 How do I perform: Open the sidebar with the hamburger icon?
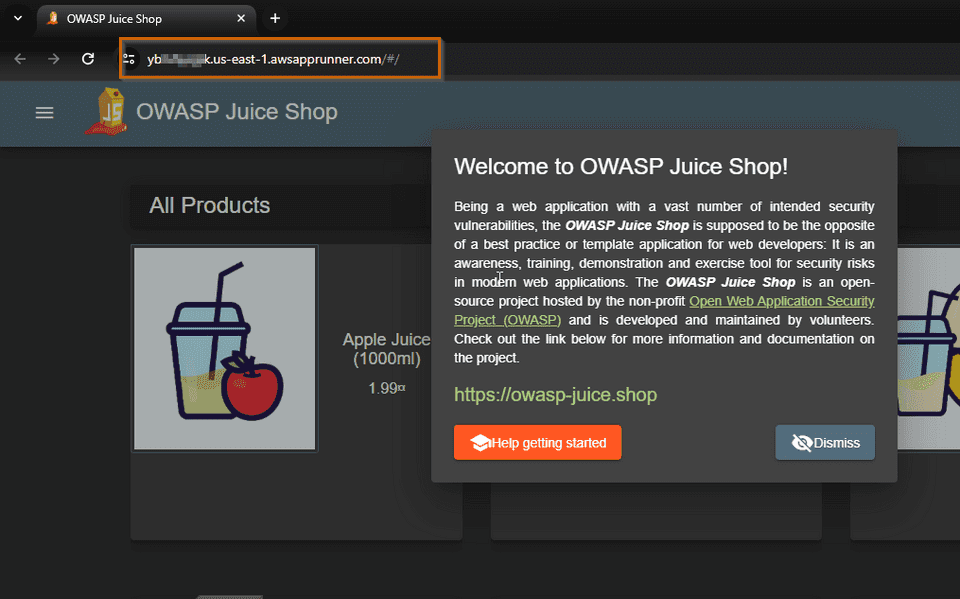(44, 112)
